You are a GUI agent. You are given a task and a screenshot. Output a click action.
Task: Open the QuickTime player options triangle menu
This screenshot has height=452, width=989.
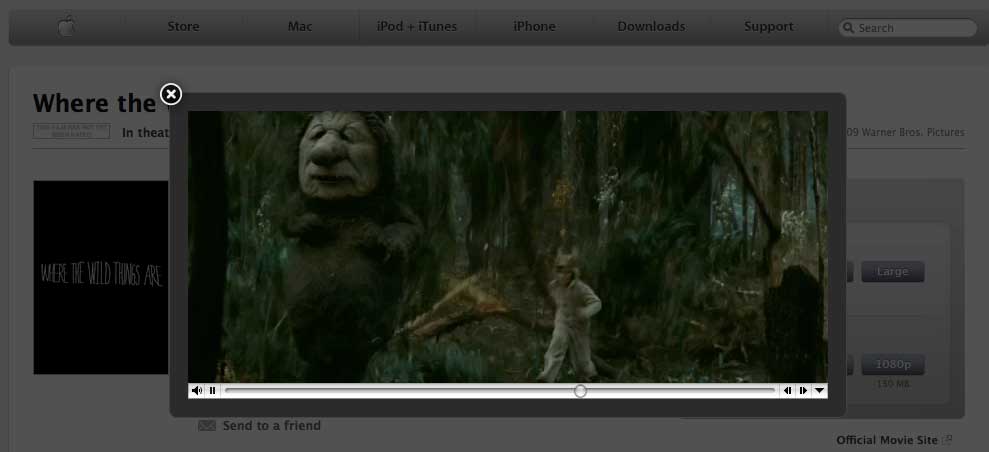[x=820, y=391]
